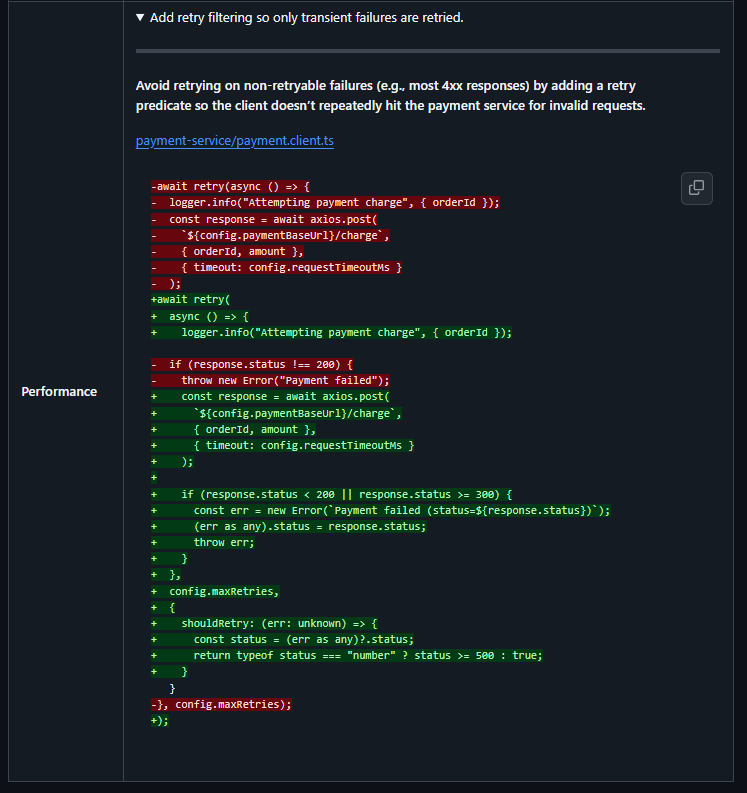This screenshot has width=747, height=793.
Task: Click added line '(err as any).status = response.status;'
Action: click(288, 527)
